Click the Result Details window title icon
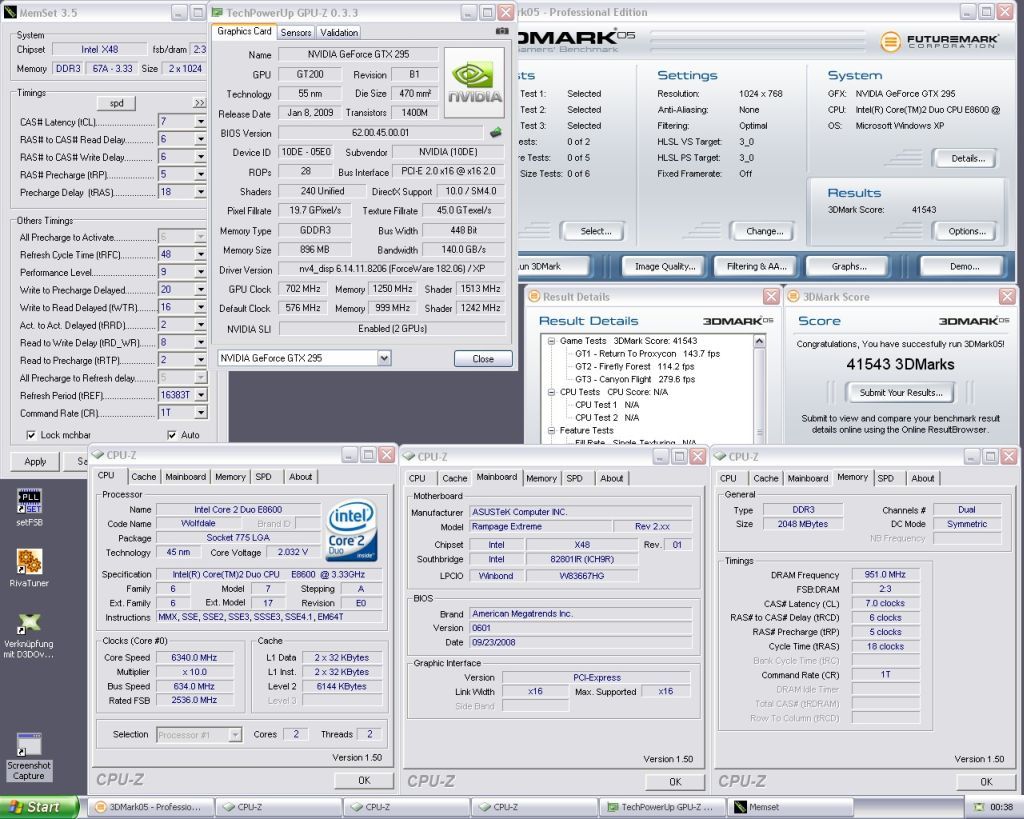This screenshot has height=819, width=1024. click(534, 297)
